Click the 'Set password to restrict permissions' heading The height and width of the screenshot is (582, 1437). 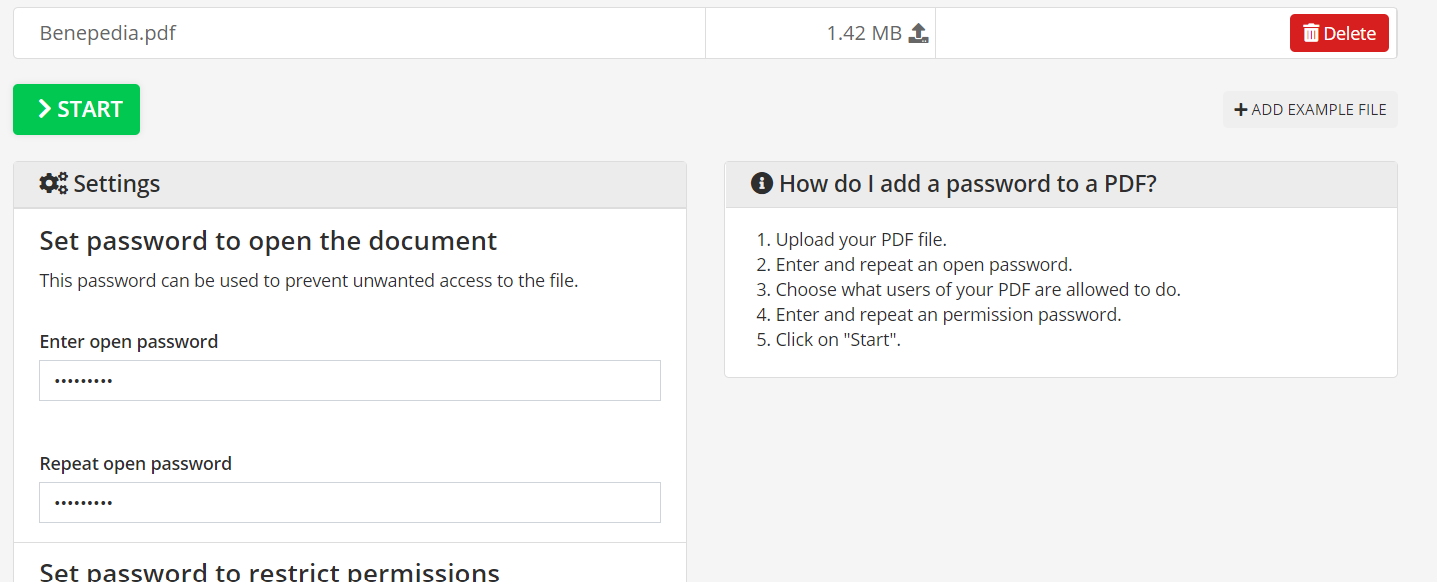coord(269,572)
